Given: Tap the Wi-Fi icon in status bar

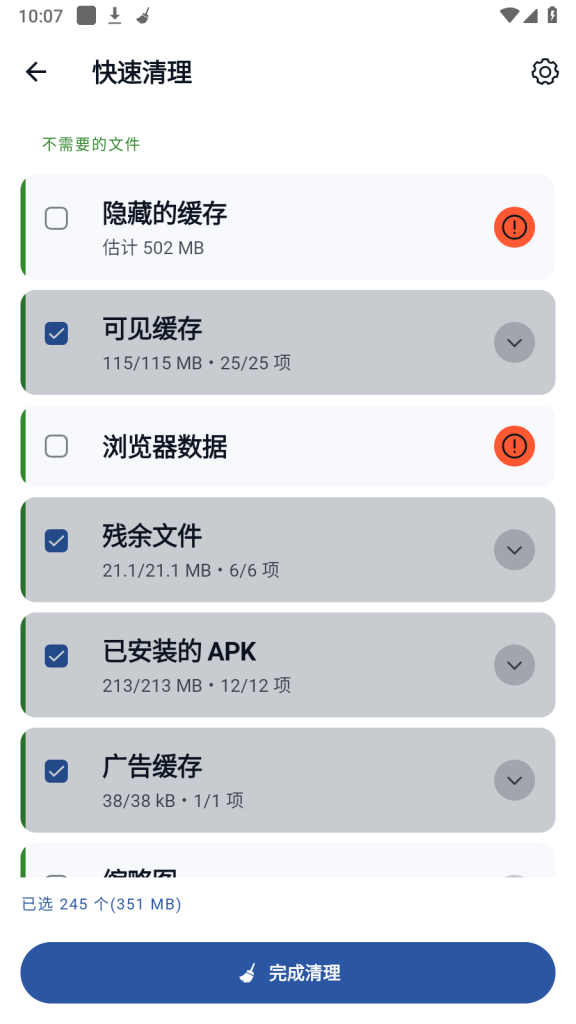Looking at the screenshot, I should coord(509,16).
